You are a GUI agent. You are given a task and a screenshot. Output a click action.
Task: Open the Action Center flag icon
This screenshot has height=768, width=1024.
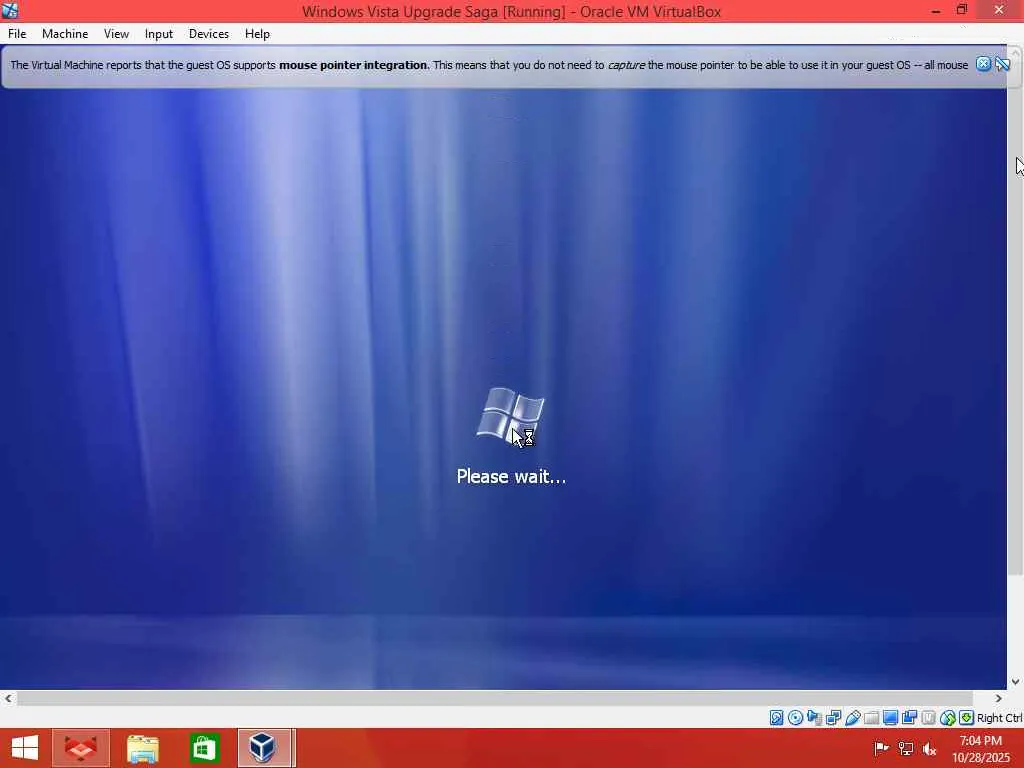[x=881, y=748]
